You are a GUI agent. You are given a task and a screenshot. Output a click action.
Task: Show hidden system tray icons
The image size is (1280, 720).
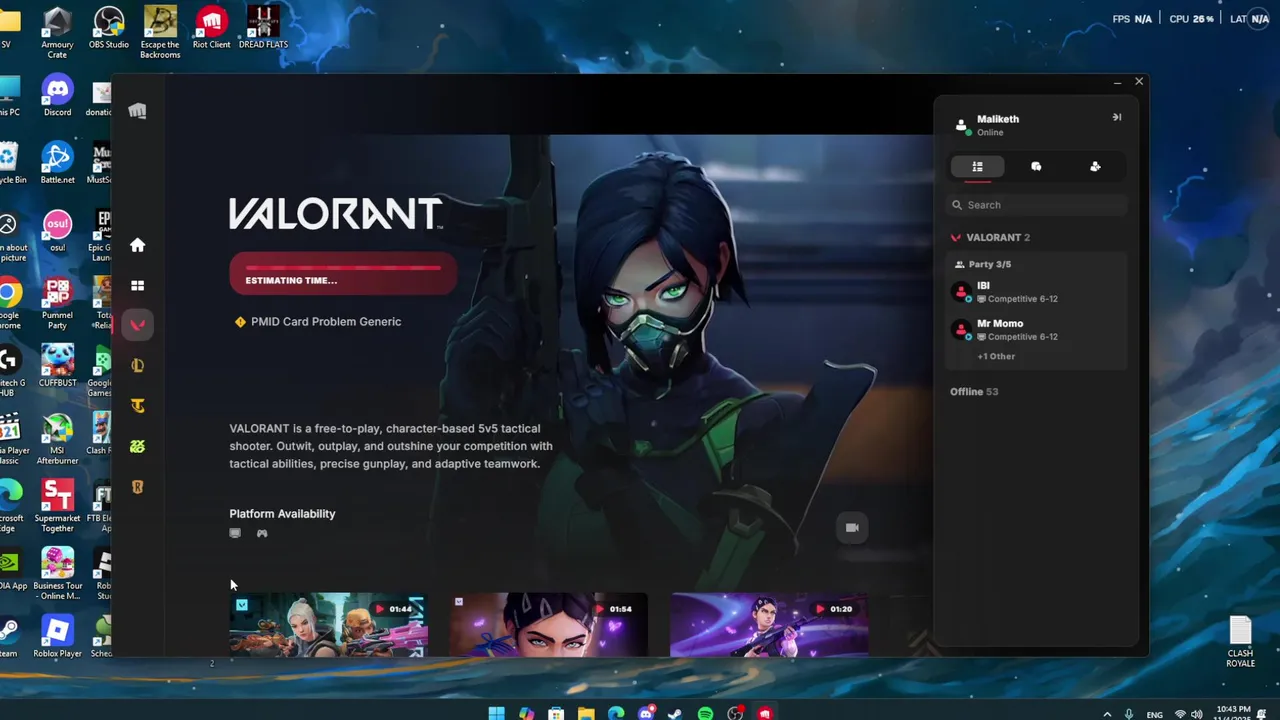click(1106, 714)
